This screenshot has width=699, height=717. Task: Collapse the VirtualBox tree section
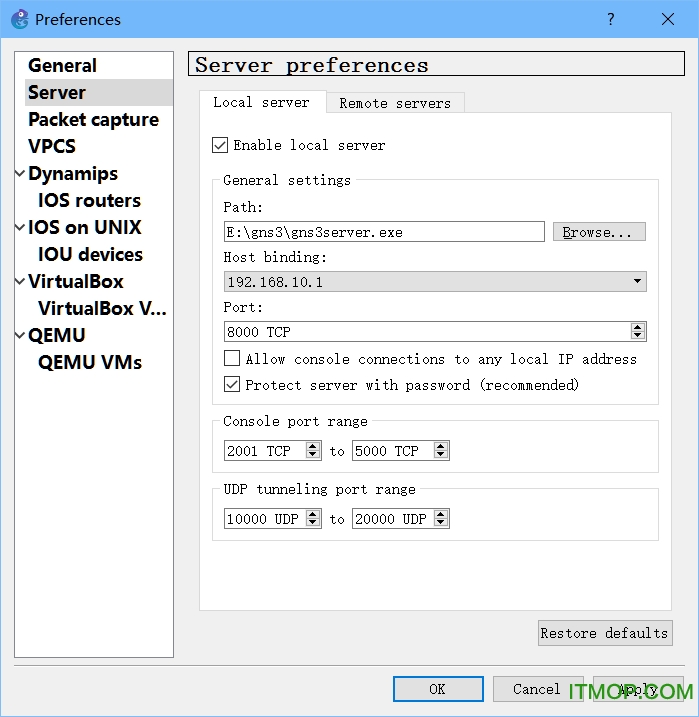pyautogui.click(x=20, y=281)
